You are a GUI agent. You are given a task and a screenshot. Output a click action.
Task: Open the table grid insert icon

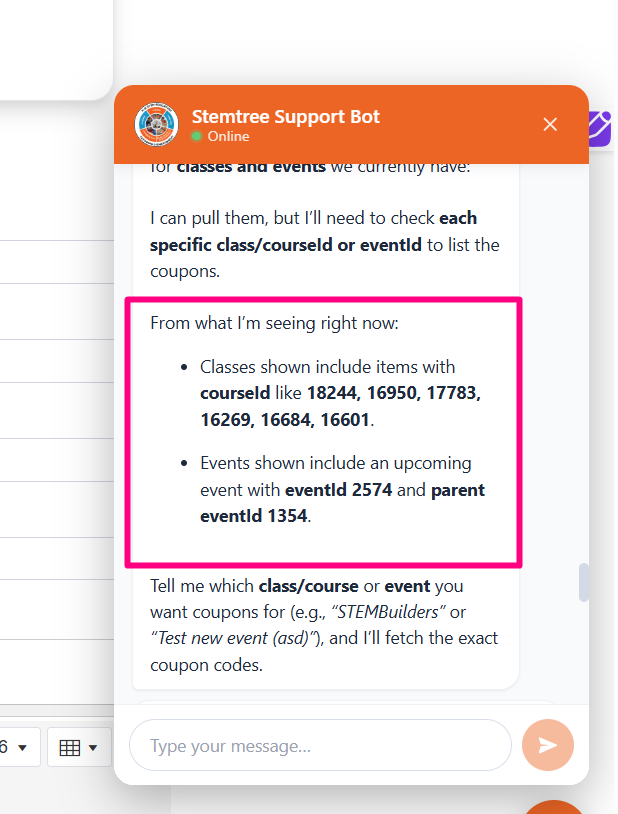pyautogui.click(x=70, y=748)
